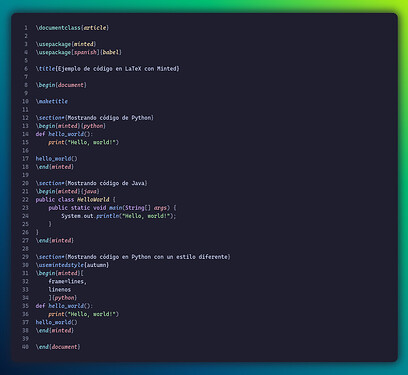Click the \end{document} line
This screenshot has height=375, width=408.
[58, 347]
